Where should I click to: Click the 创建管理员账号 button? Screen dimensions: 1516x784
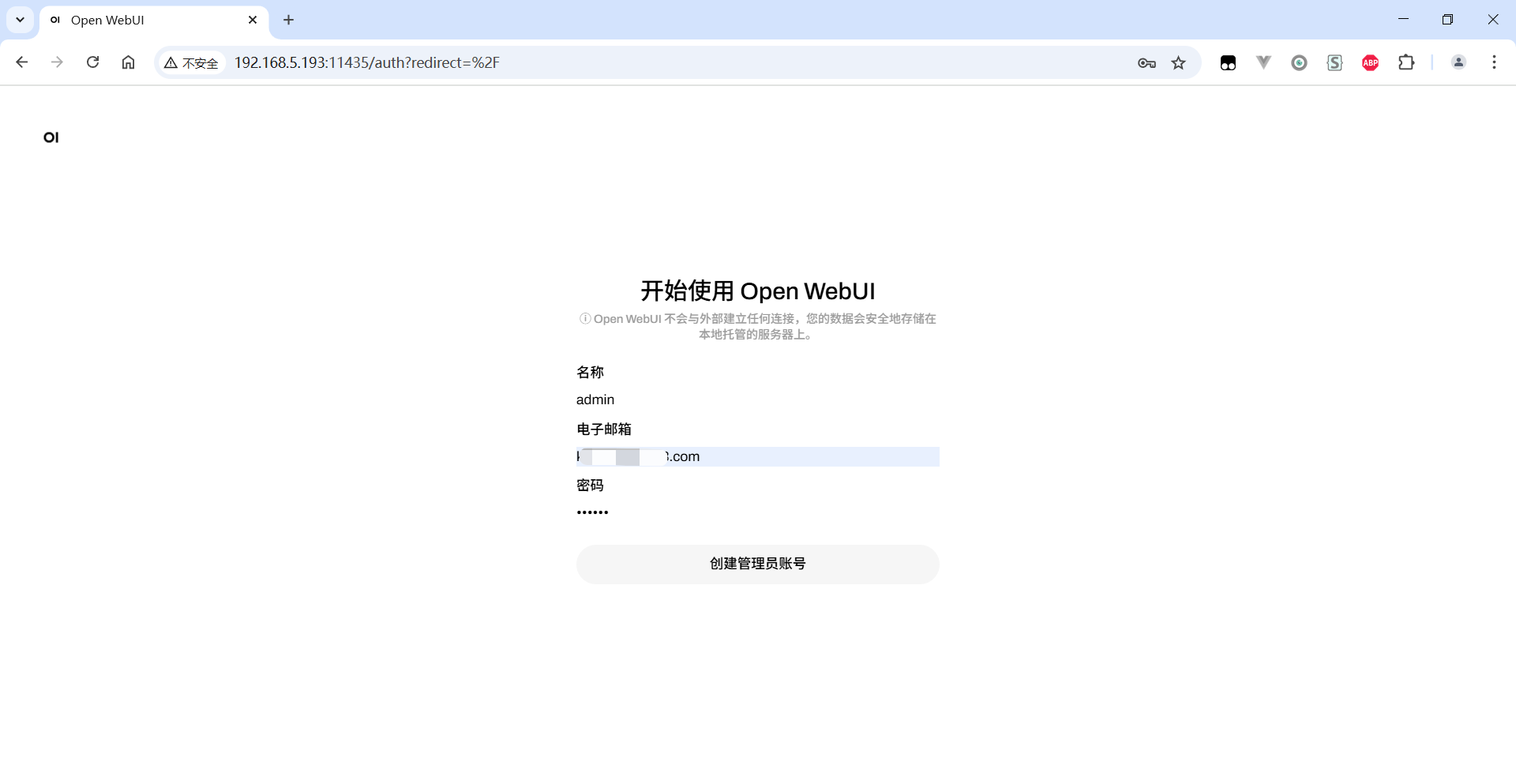(x=758, y=564)
